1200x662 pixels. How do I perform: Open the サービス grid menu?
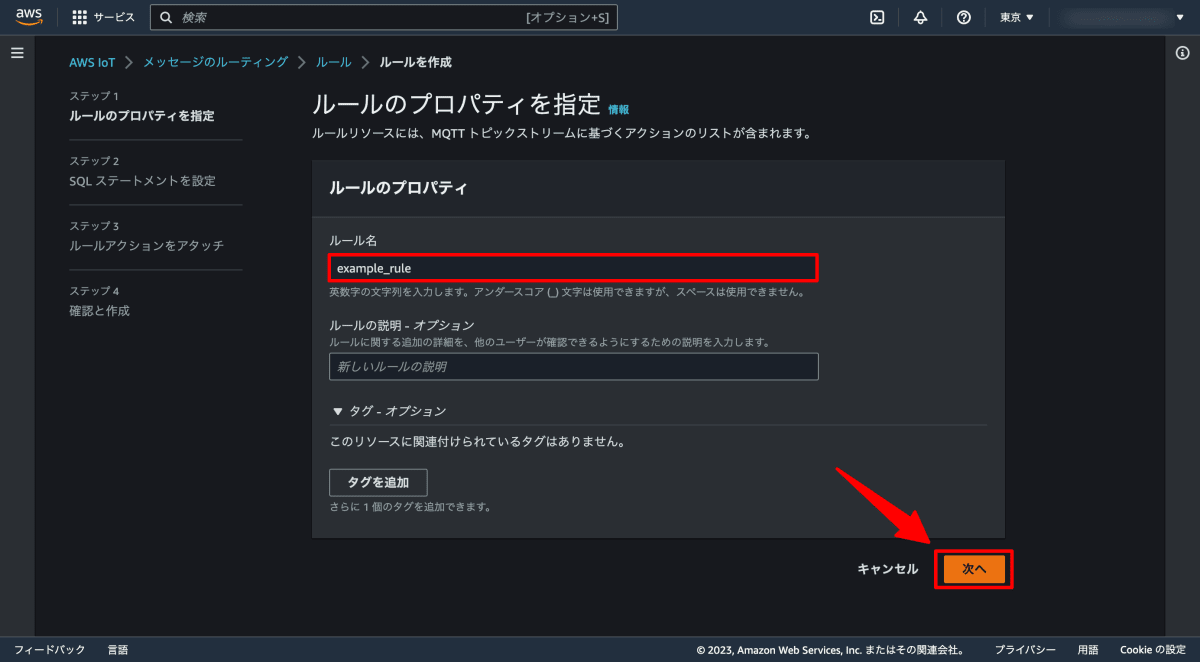104,17
